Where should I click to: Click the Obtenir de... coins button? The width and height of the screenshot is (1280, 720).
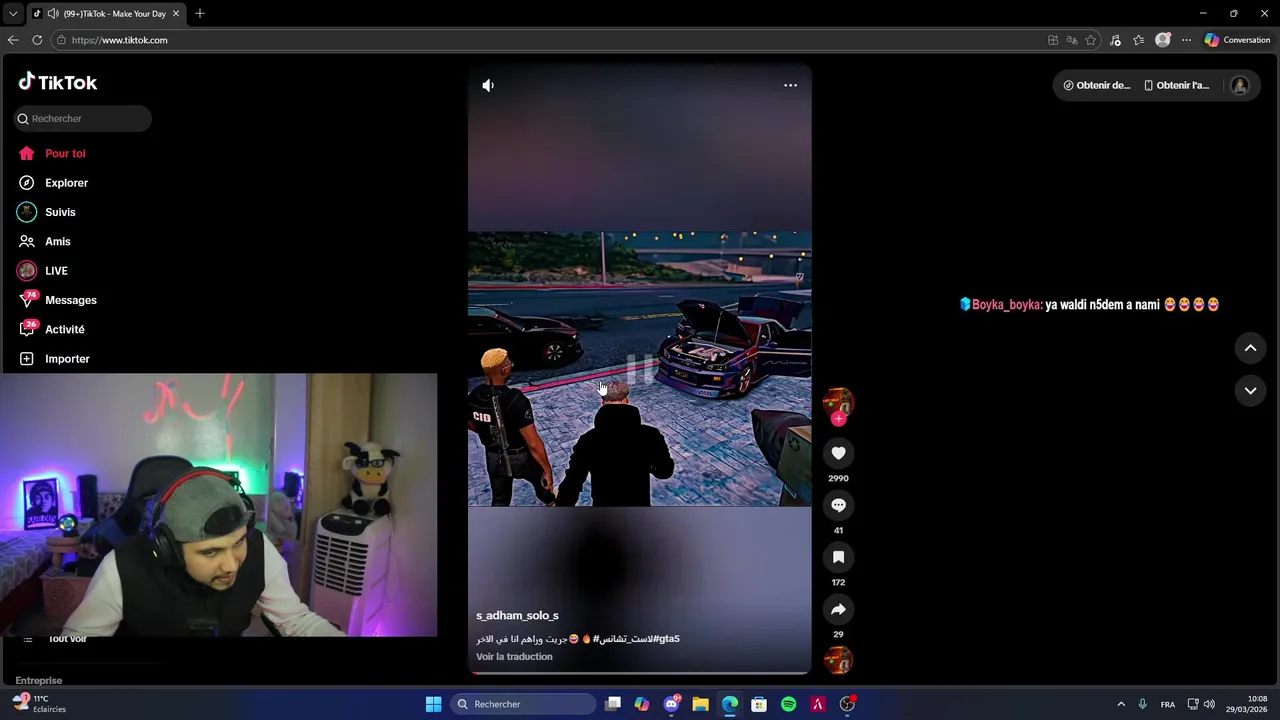tap(1097, 85)
